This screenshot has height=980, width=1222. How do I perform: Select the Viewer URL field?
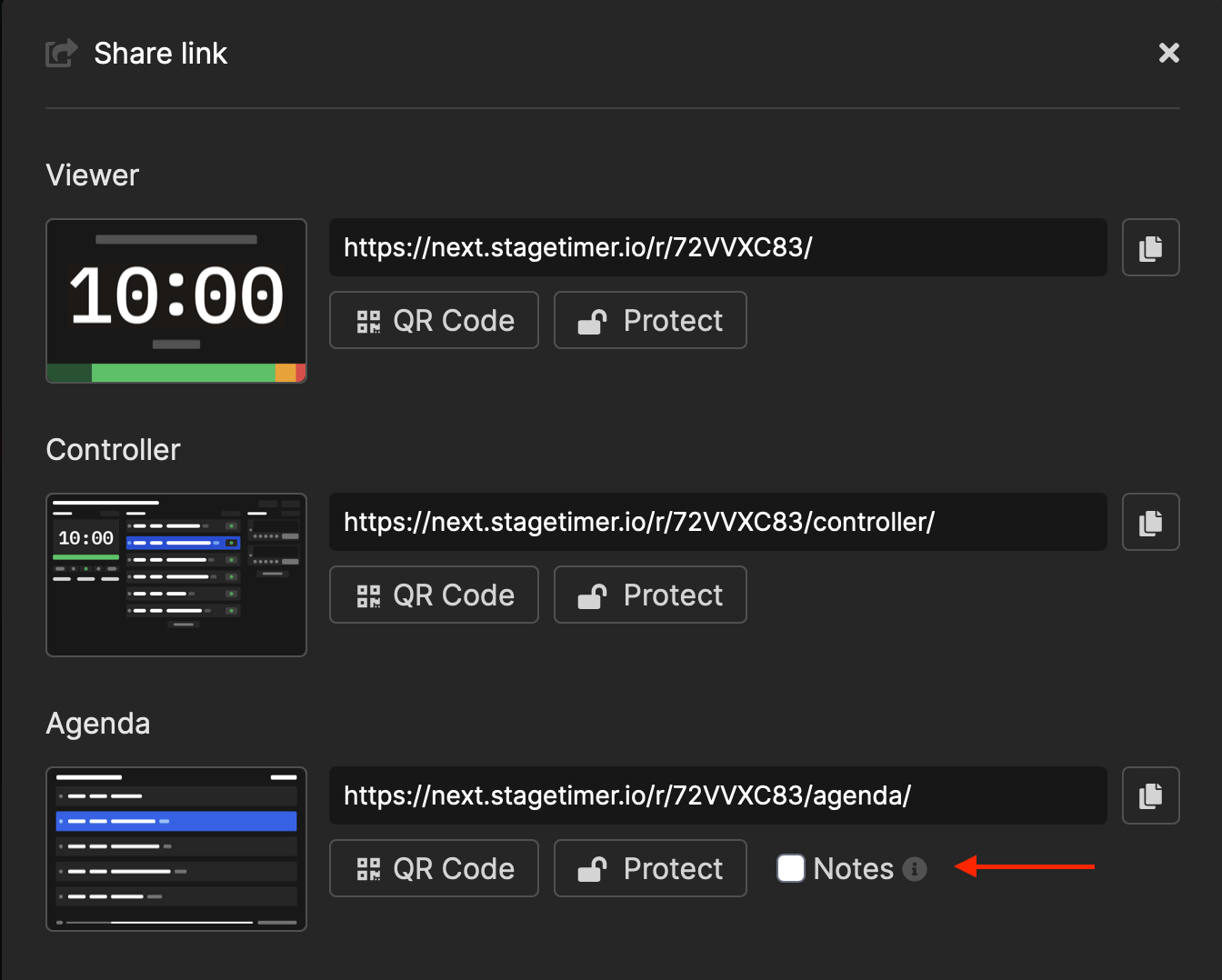[x=718, y=247]
